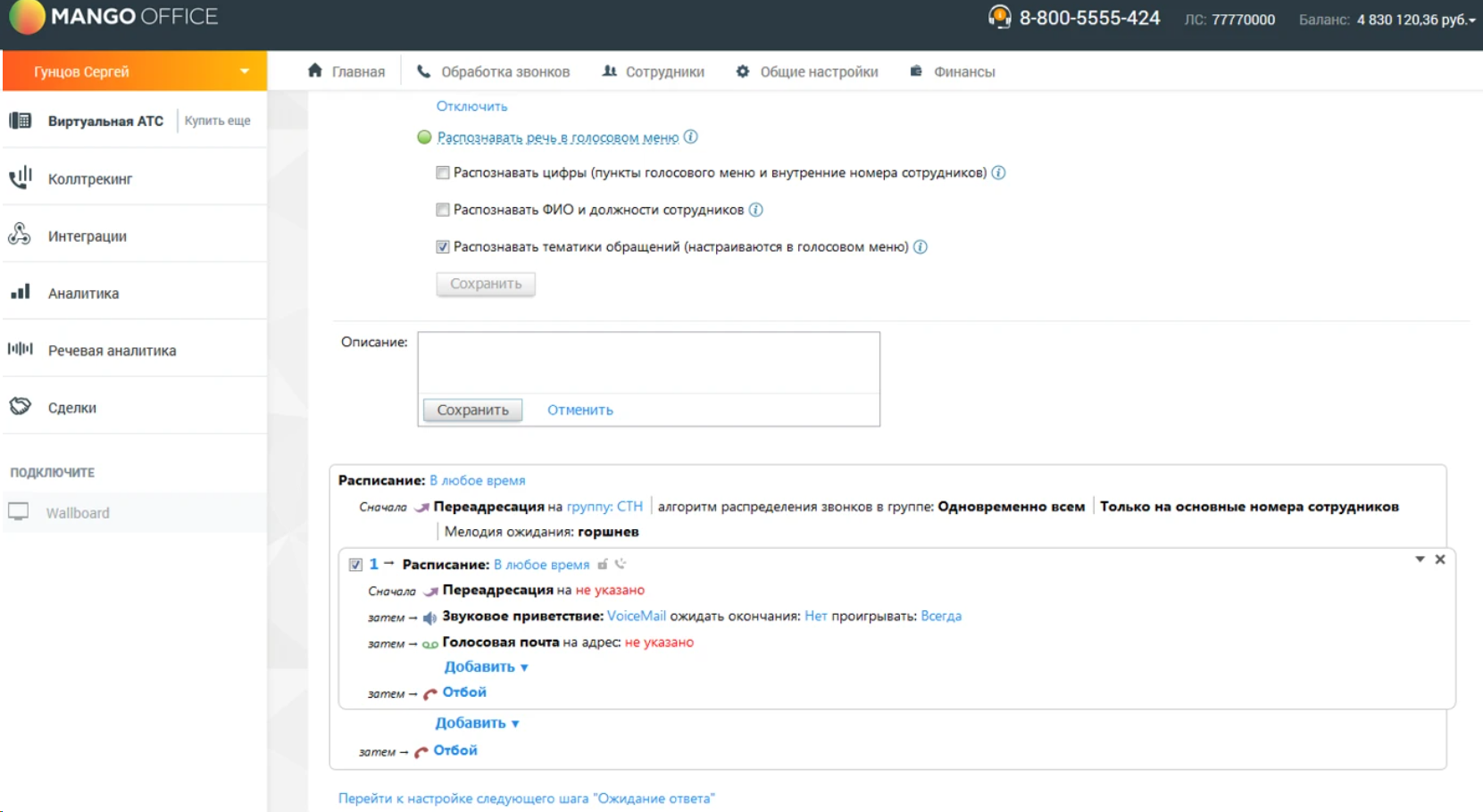Click the phone icon in step 1
The height and width of the screenshot is (812, 1483).
(x=621, y=564)
